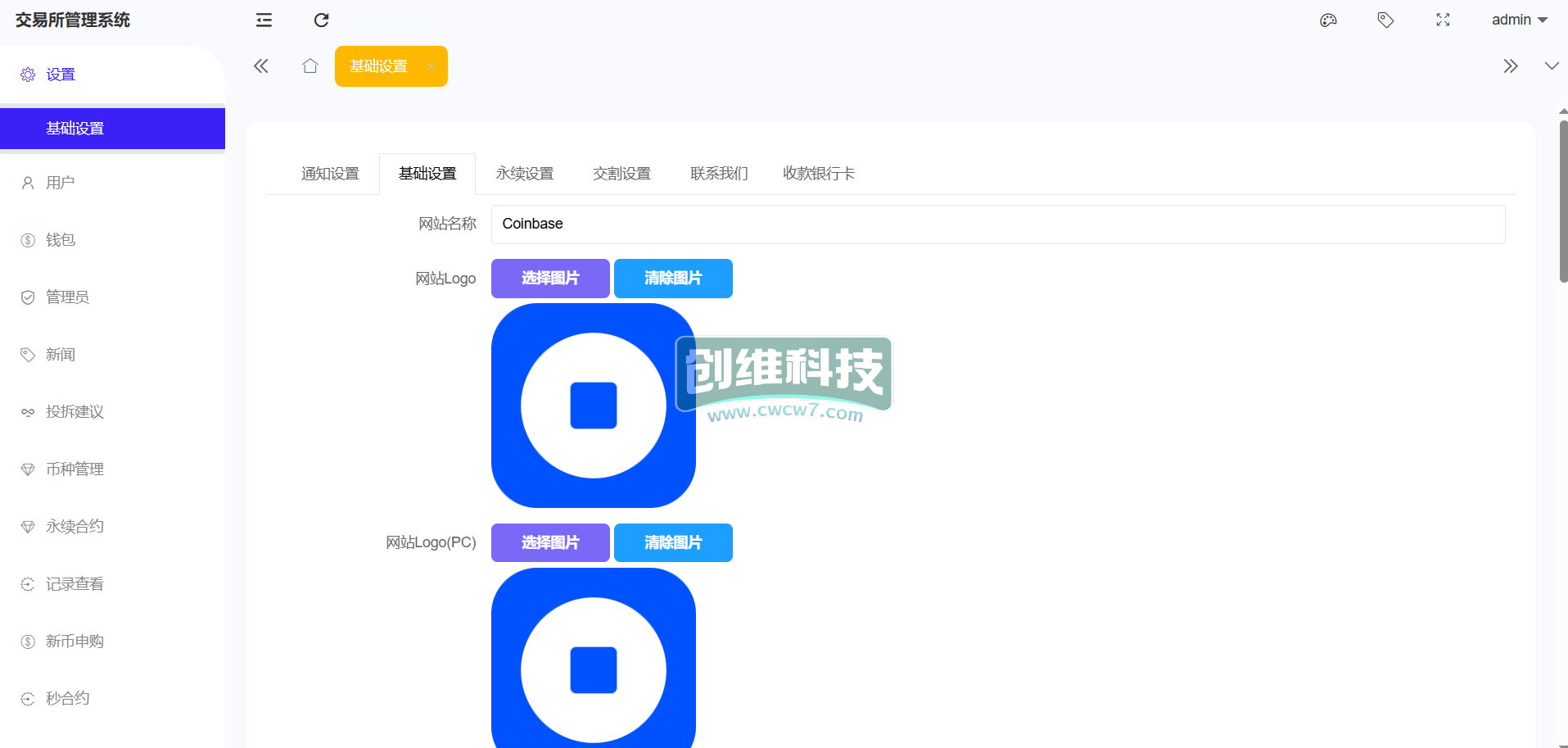The height and width of the screenshot is (748, 1568).
Task: Click the vertical page scrollbar
Action: [1562, 202]
